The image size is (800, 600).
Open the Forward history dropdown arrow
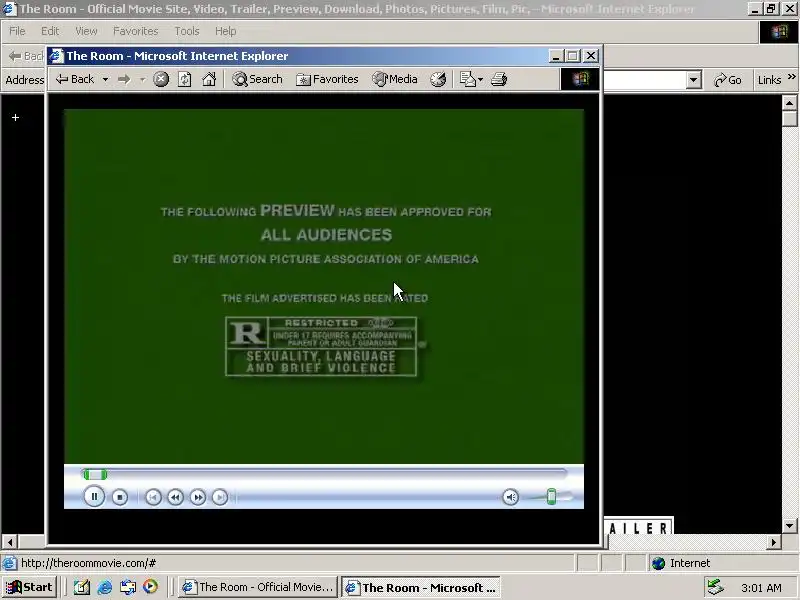point(143,80)
